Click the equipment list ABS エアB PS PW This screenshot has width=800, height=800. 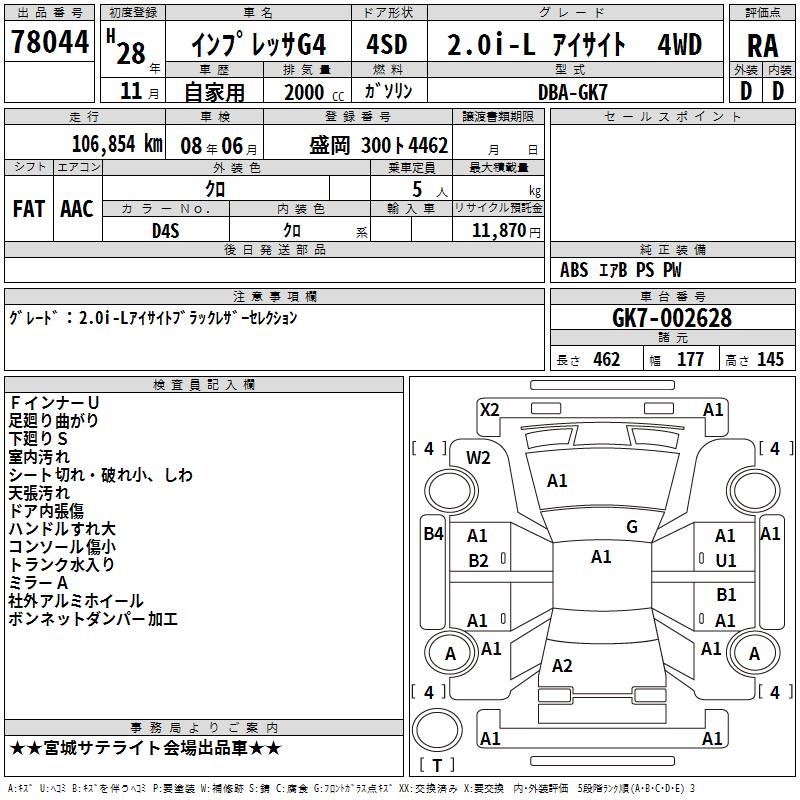pyautogui.click(x=620, y=270)
